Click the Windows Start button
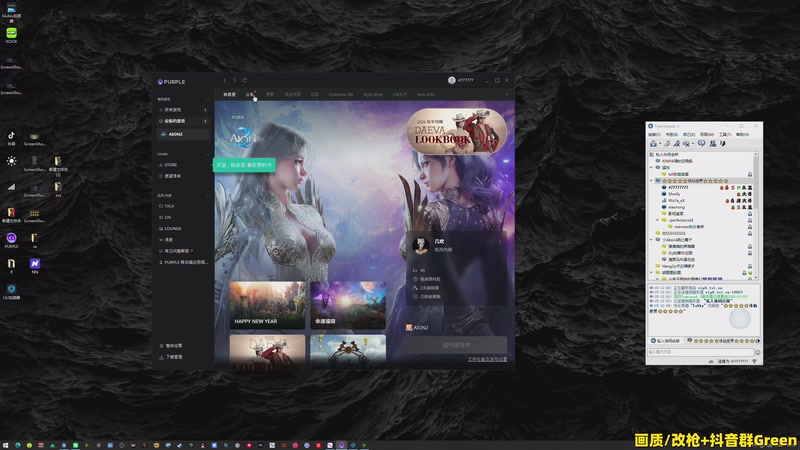This screenshot has height=450, width=800. tap(6, 445)
